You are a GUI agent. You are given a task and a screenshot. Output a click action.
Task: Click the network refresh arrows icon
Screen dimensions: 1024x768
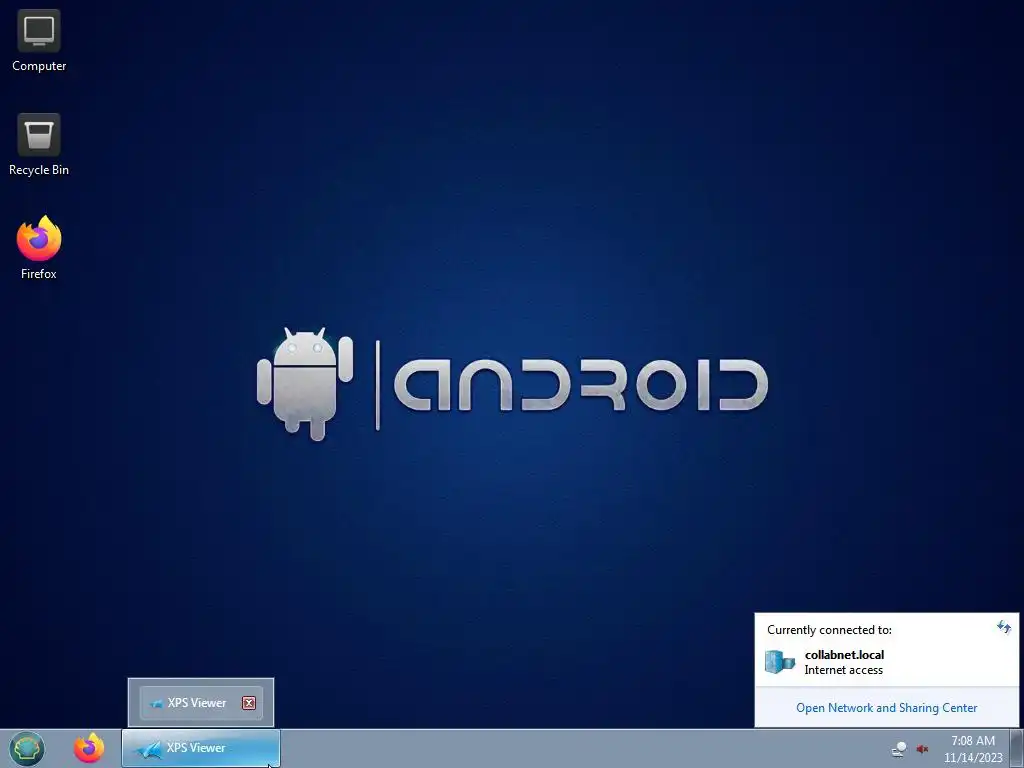(1004, 628)
